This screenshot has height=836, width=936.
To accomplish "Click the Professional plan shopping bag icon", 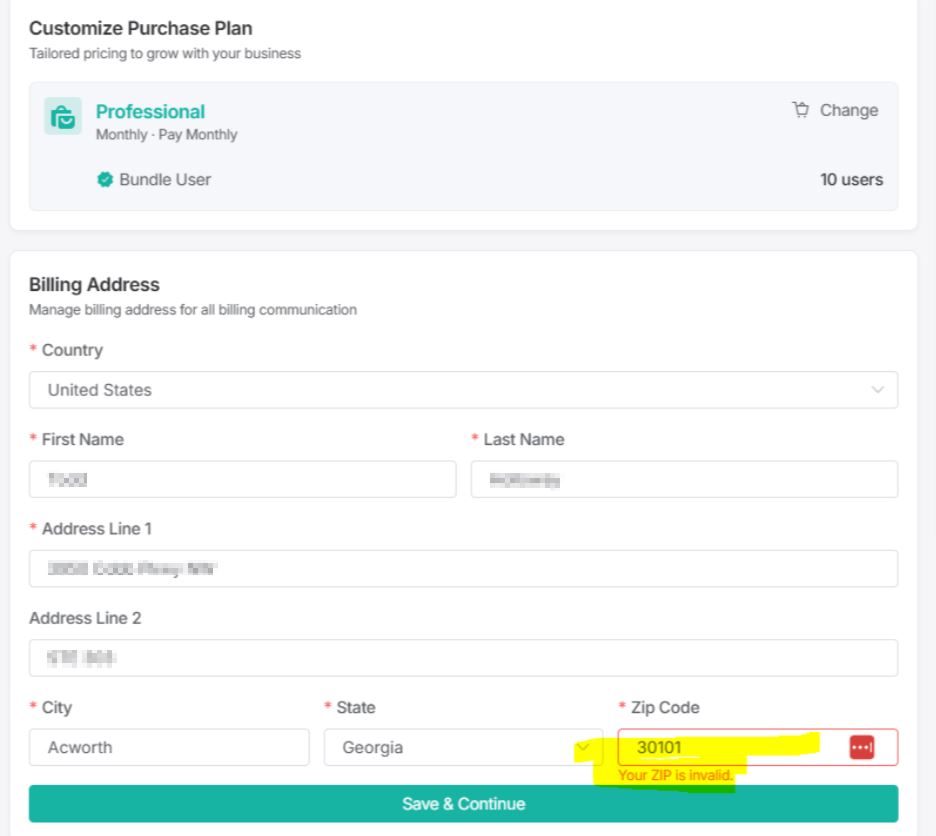I will pyautogui.click(x=63, y=116).
